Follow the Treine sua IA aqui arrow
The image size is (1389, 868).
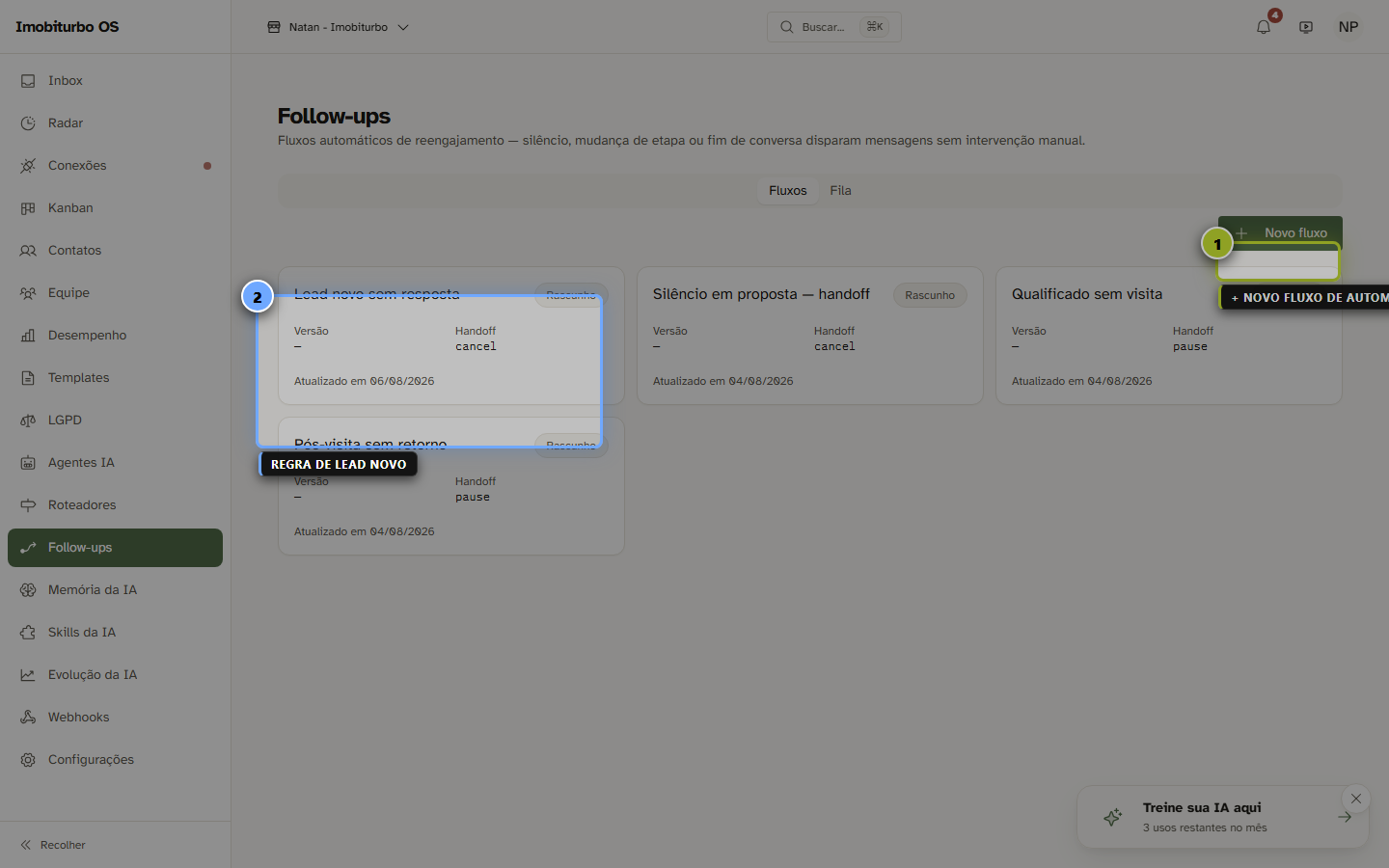[1345, 817]
